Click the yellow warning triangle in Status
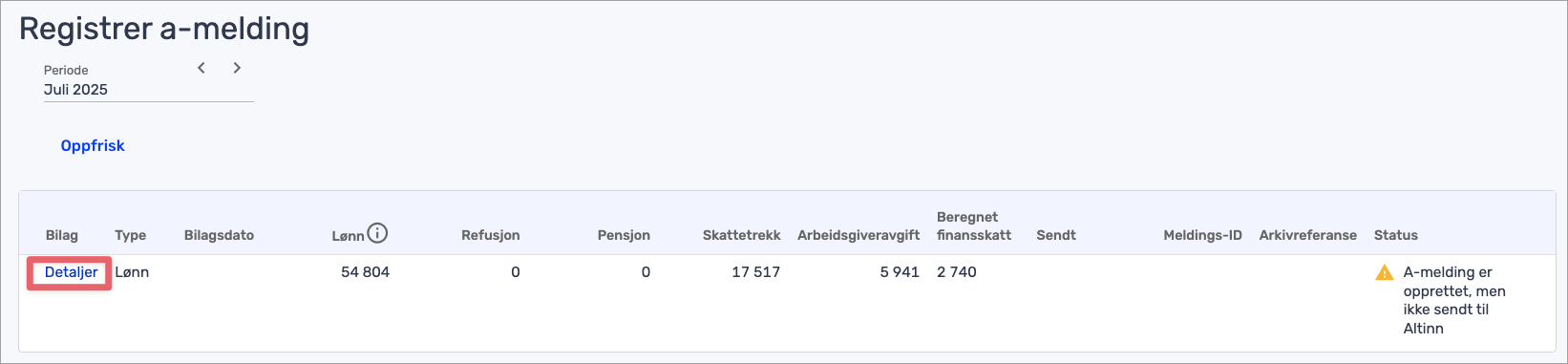The height and width of the screenshot is (364, 1568). click(1385, 273)
